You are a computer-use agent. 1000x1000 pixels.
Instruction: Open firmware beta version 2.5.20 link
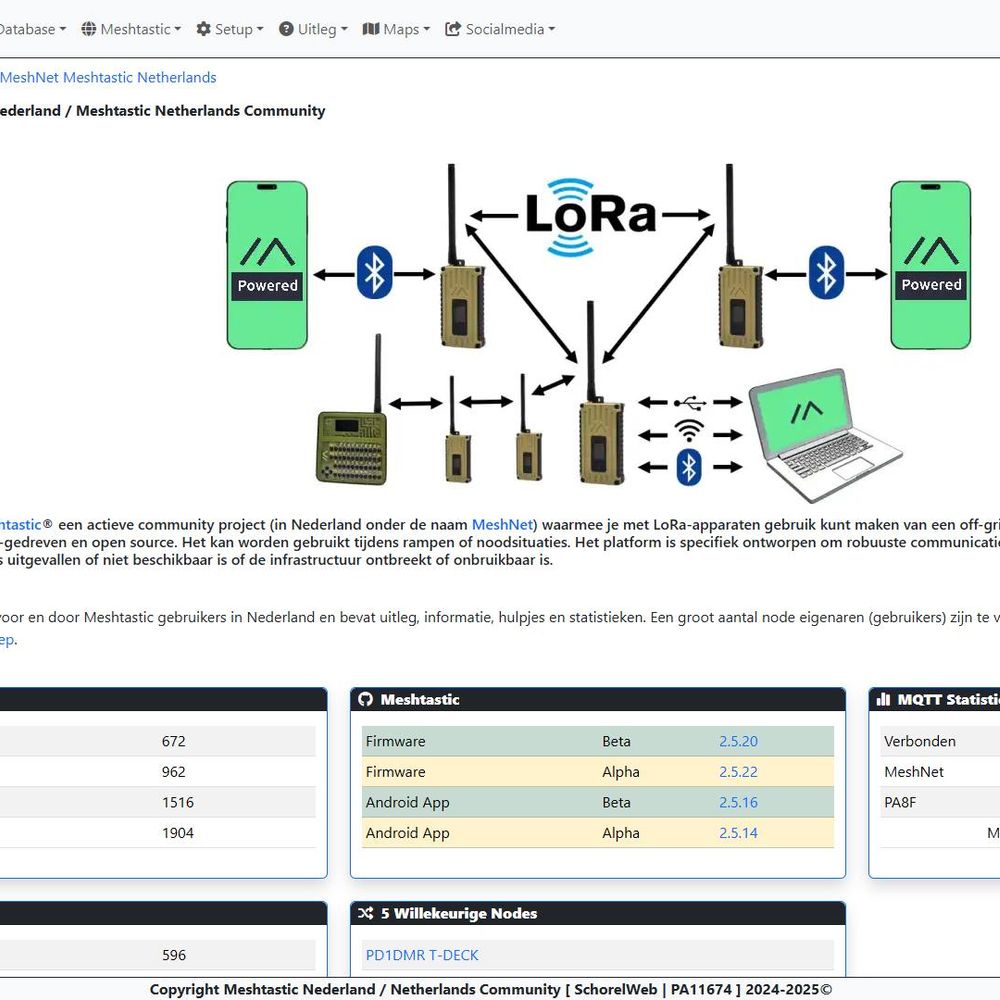739,741
